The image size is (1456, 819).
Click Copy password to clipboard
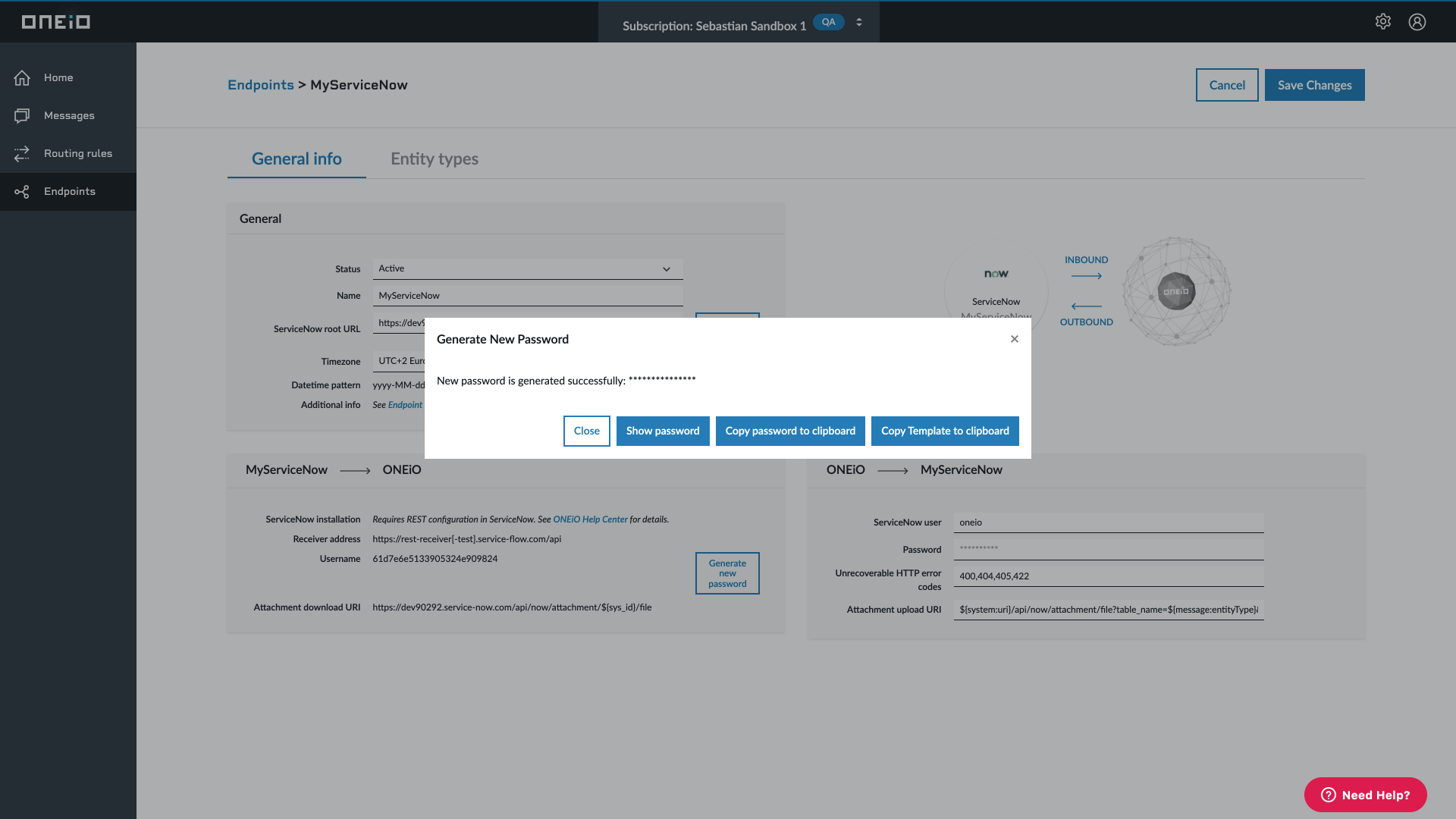(790, 431)
